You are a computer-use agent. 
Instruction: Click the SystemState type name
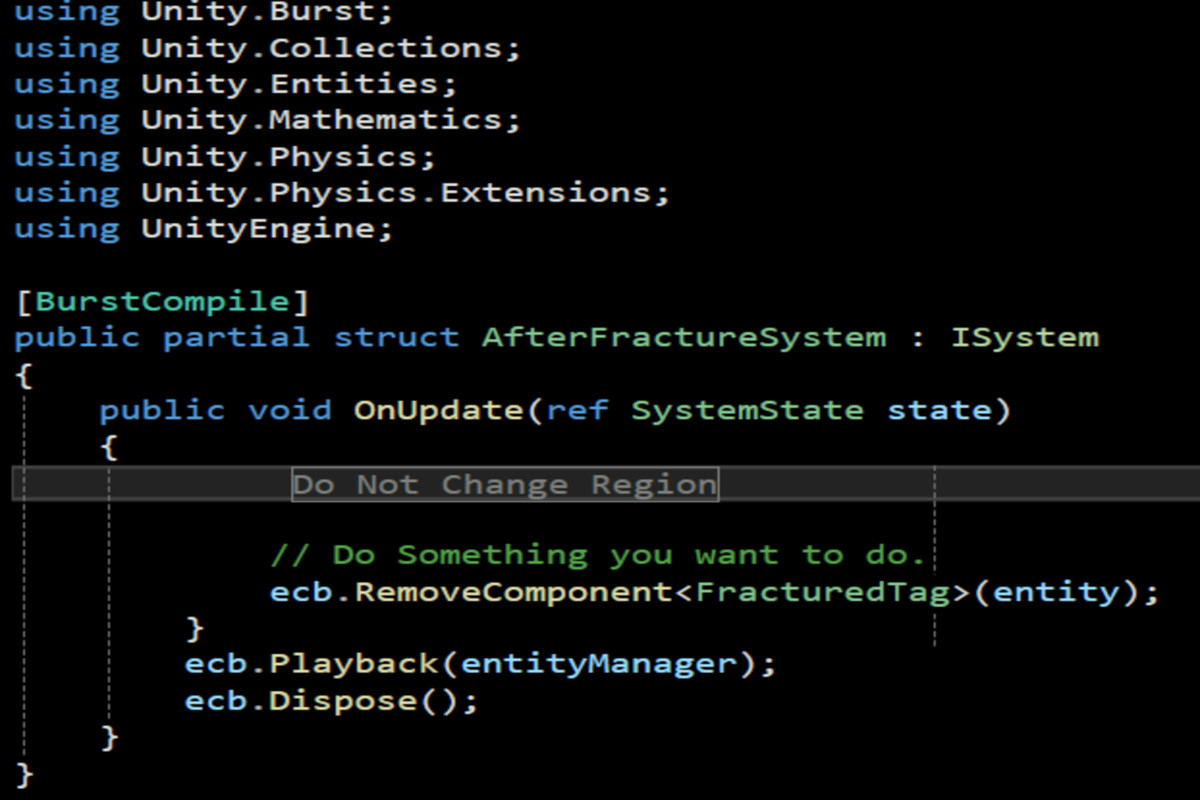[x=747, y=410]
